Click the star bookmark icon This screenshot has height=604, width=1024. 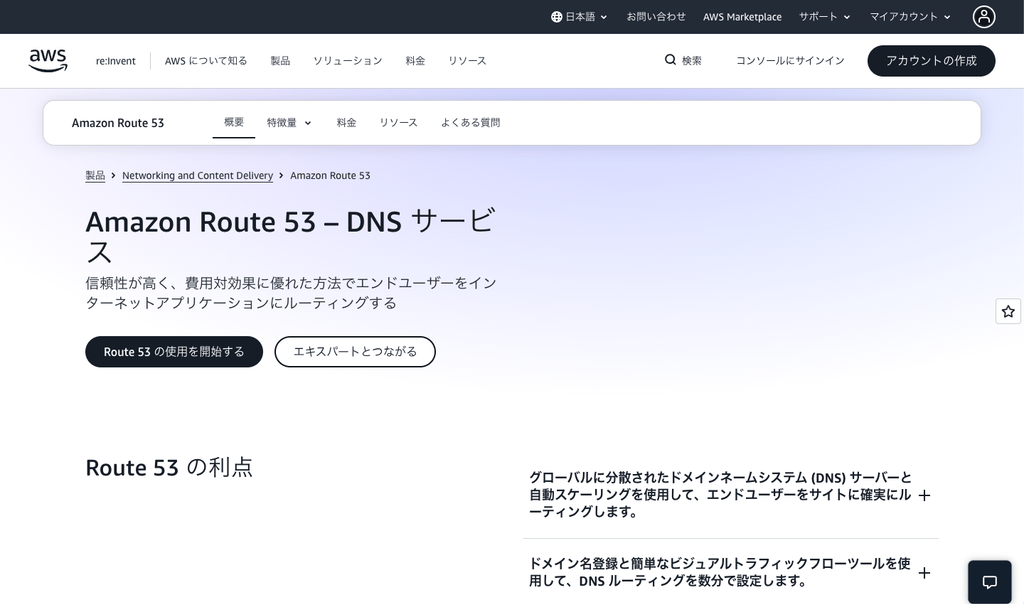pos(1008,311)
